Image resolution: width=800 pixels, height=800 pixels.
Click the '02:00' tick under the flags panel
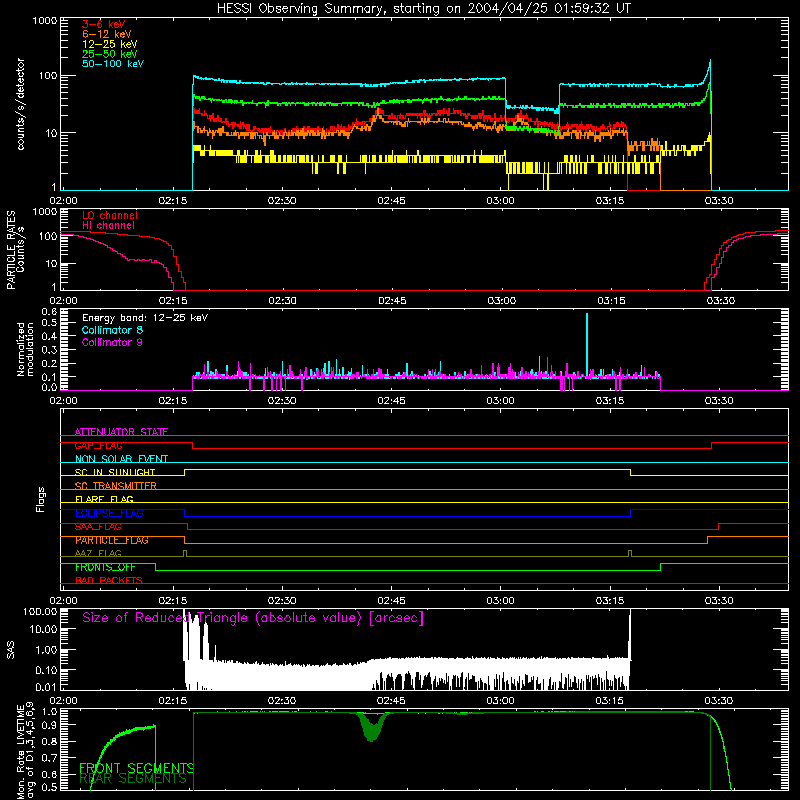pyautogui.click(x=63, y=601)
